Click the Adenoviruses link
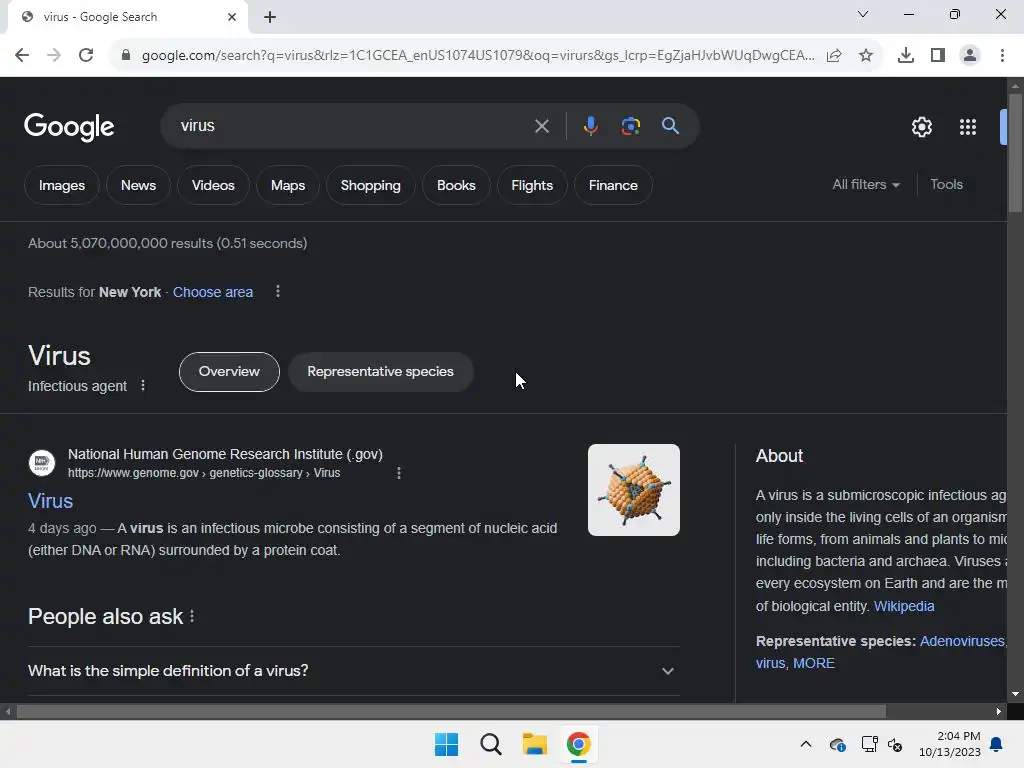The height and width of the screenshot is (768, 1024). 962,641
